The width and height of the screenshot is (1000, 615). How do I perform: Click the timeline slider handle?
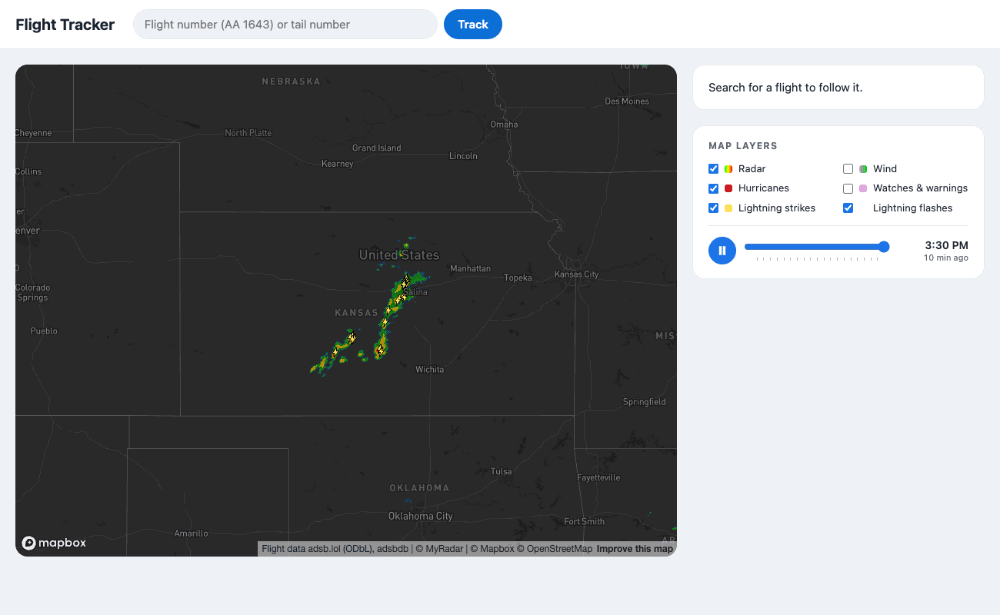[x=883, y=247]
